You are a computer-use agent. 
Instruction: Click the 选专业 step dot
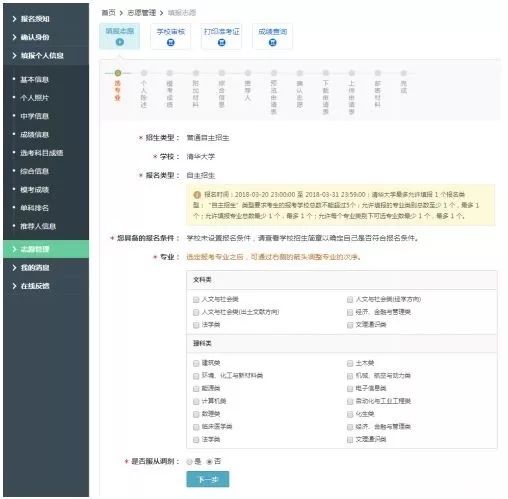click(x=117, y=73)
